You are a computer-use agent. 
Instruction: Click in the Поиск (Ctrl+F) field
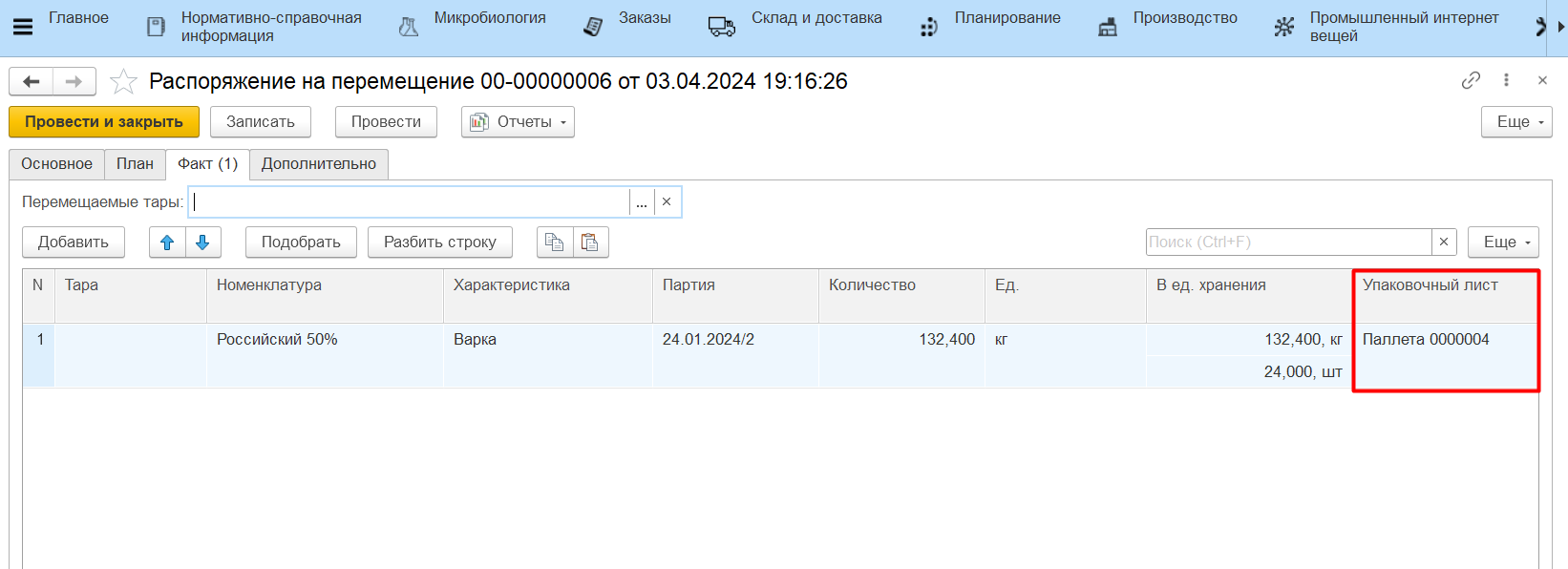[1288, 242]
